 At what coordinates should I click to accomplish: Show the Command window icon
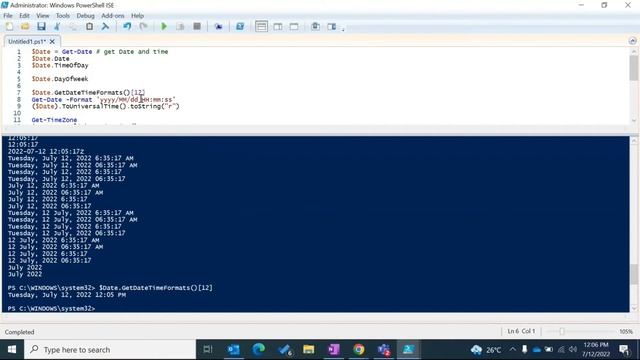point(316,27)
